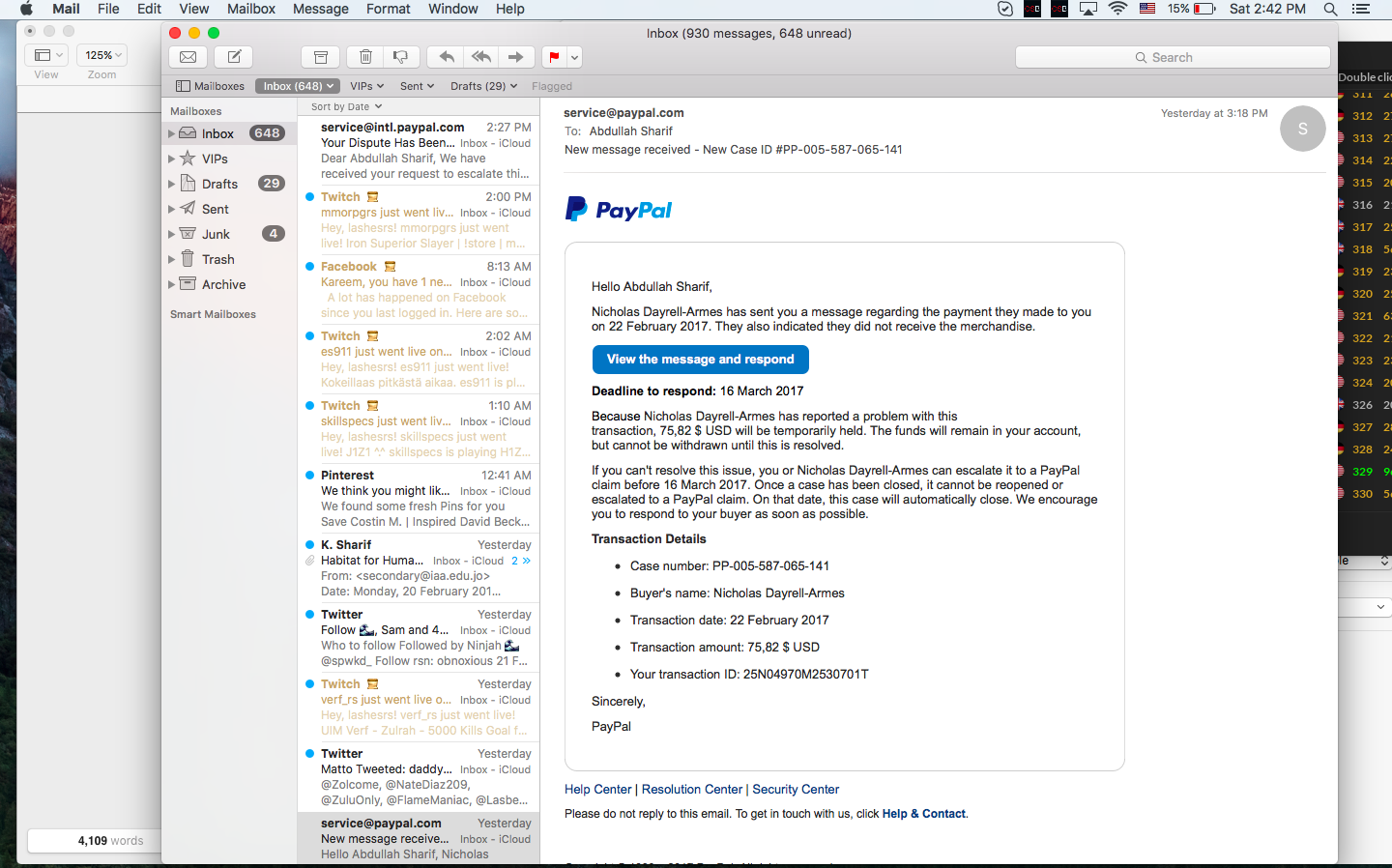Open the Security Center link
This screenshot has height=868, width=1392.
796,790
